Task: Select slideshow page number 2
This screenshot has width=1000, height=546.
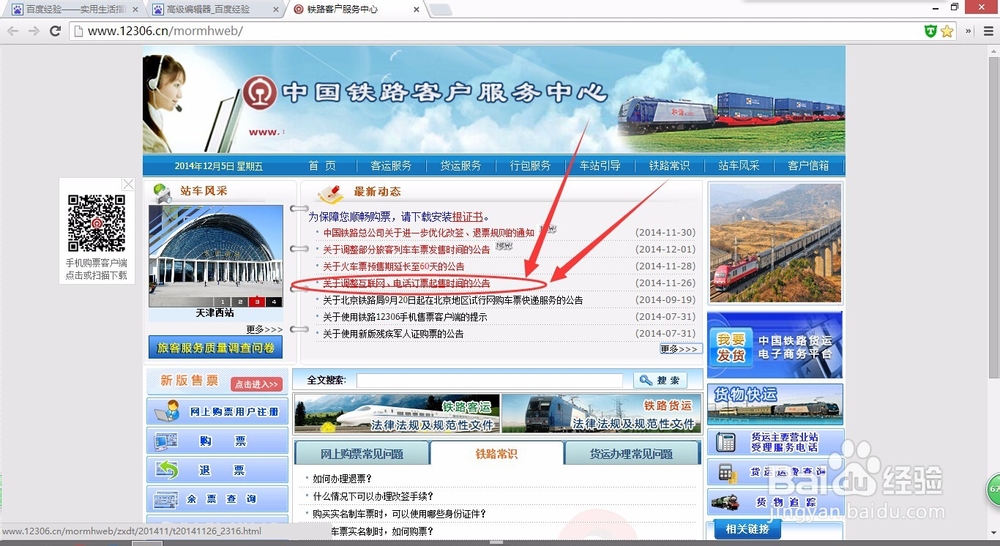Action: 240,302
